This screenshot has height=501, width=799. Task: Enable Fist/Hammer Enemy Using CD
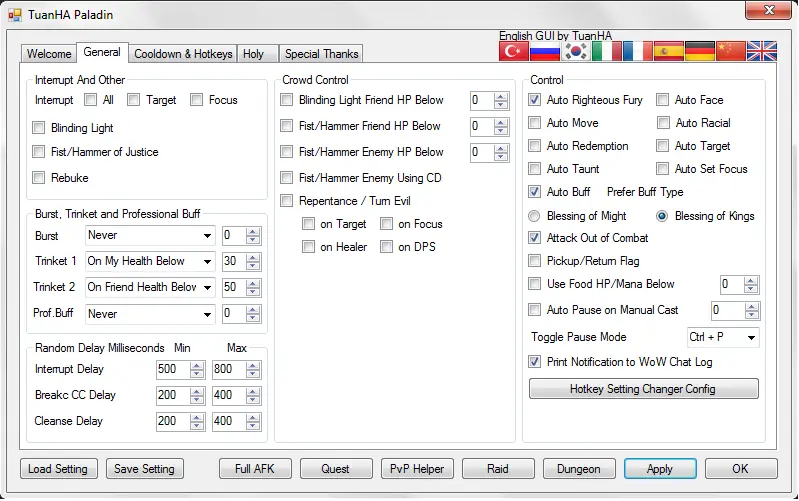pos(287,177)
